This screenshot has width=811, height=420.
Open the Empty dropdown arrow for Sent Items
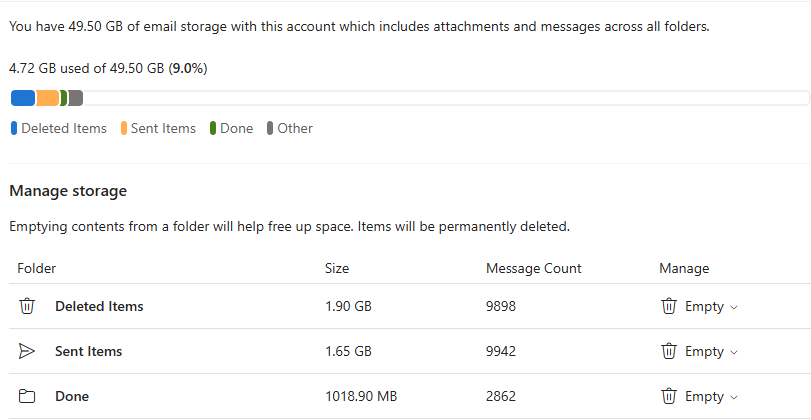[733, 352]
